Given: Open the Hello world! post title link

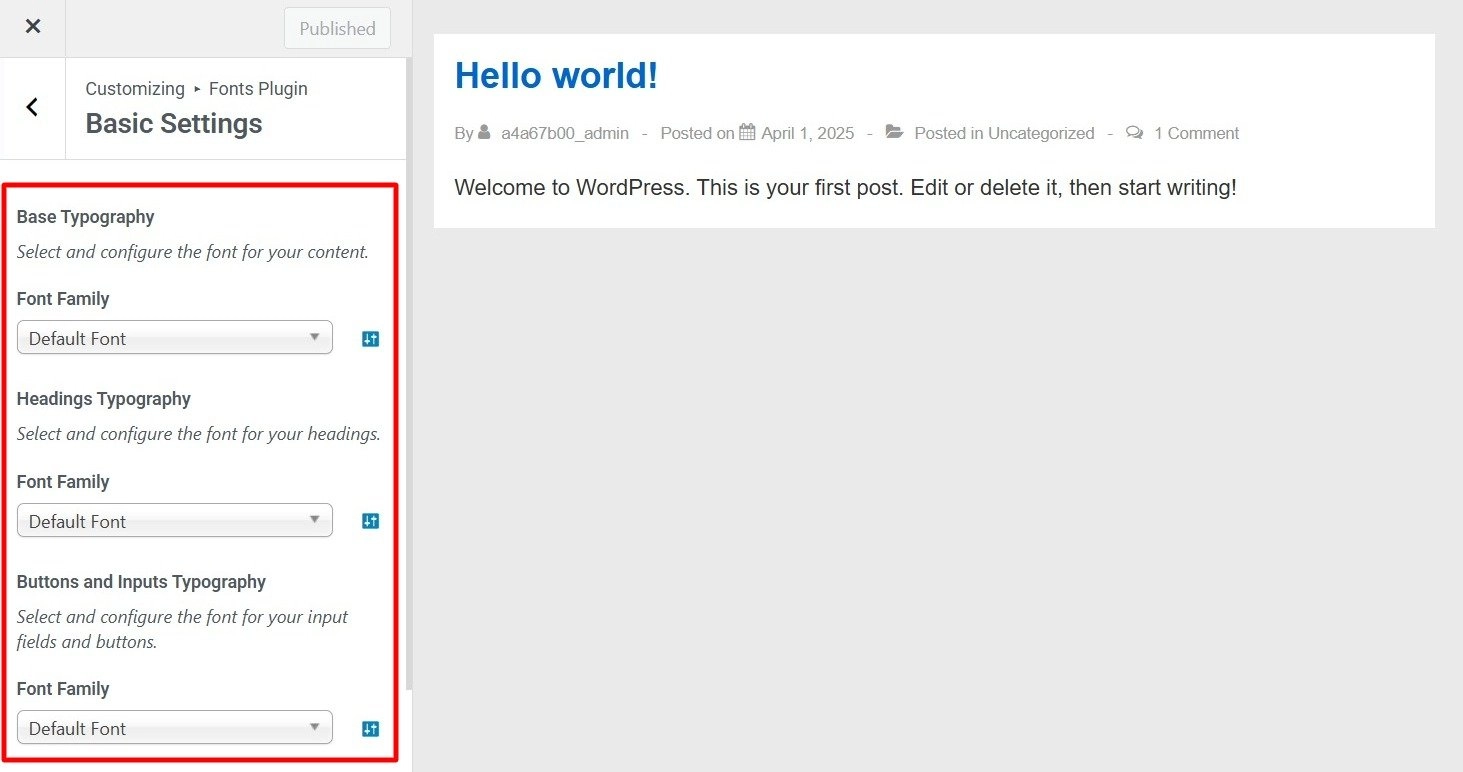Looking at the screenshot, I should click(556, 76).
